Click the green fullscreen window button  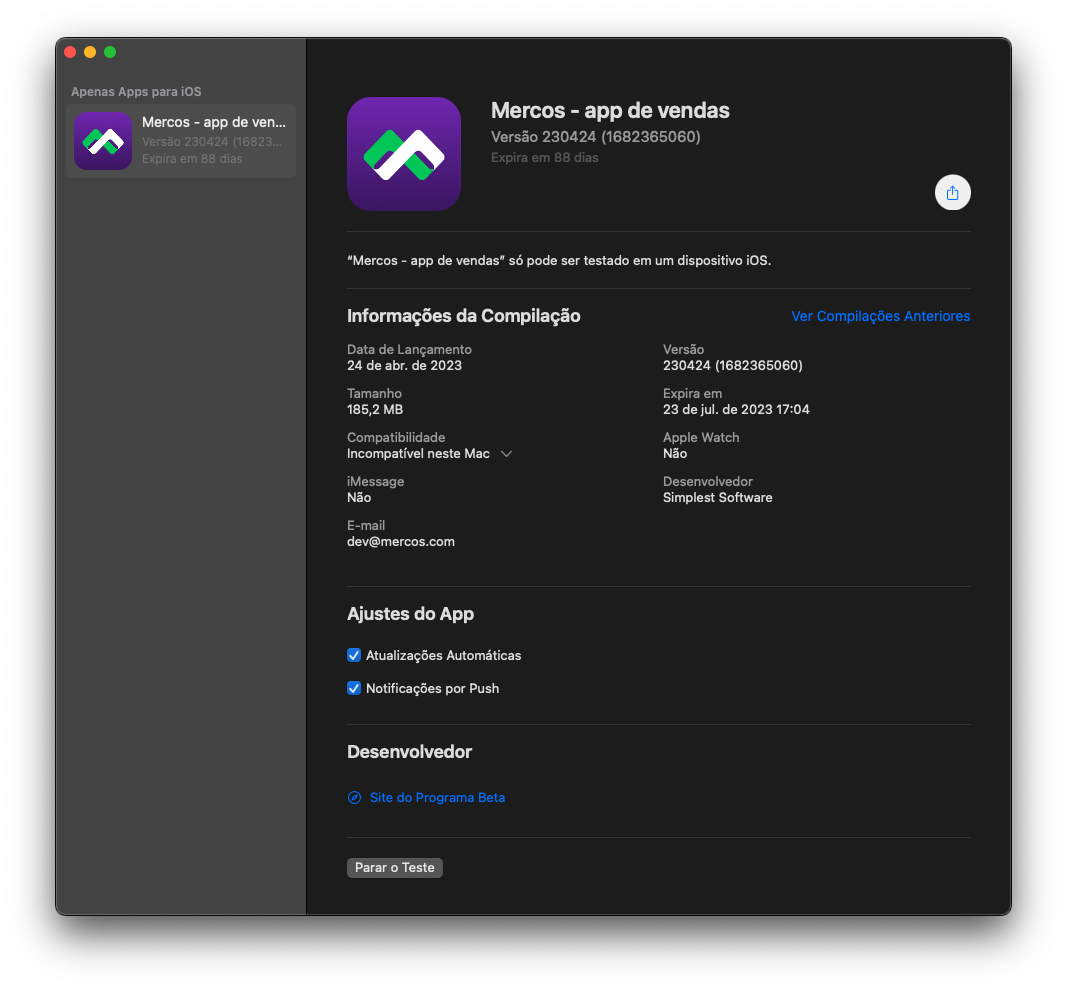110,52
